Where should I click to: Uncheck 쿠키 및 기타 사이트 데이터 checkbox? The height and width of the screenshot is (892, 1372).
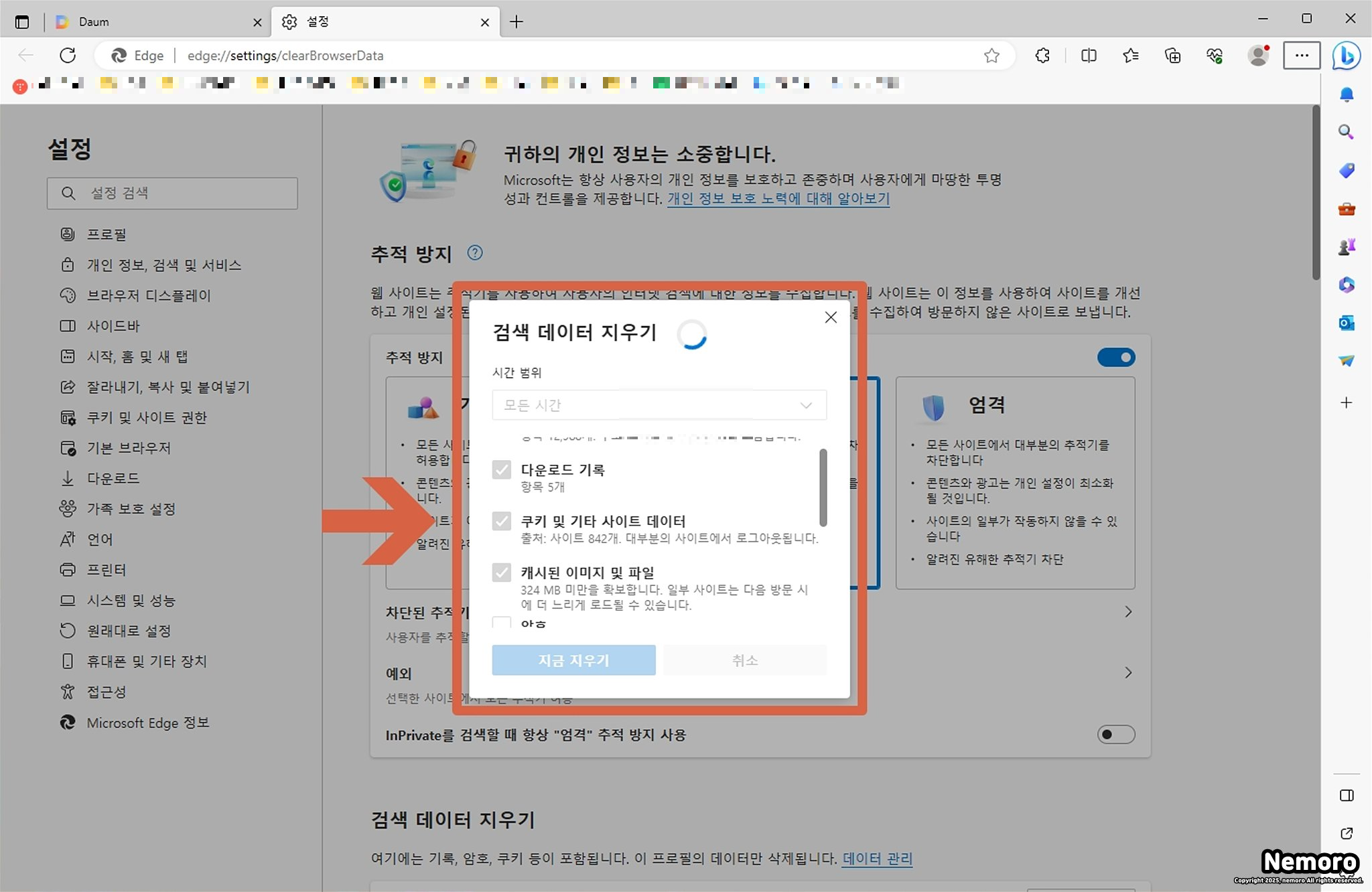pyautogui.click(x=502, y=521)
